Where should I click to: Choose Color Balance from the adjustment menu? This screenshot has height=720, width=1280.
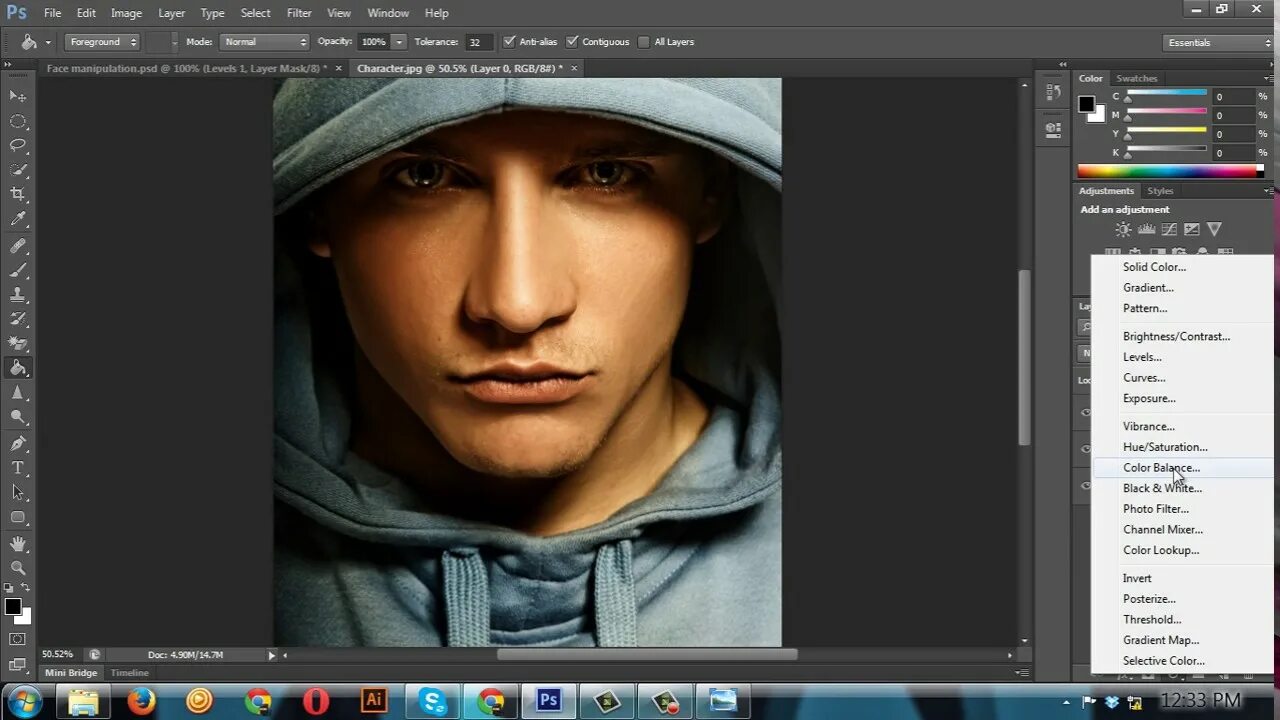click(x=1161, y=468)
